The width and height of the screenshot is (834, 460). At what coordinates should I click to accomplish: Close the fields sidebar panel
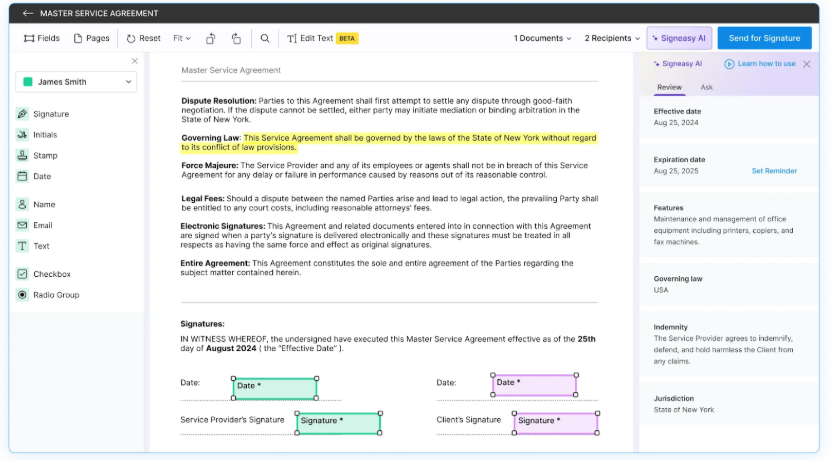(x=135, y=61)
